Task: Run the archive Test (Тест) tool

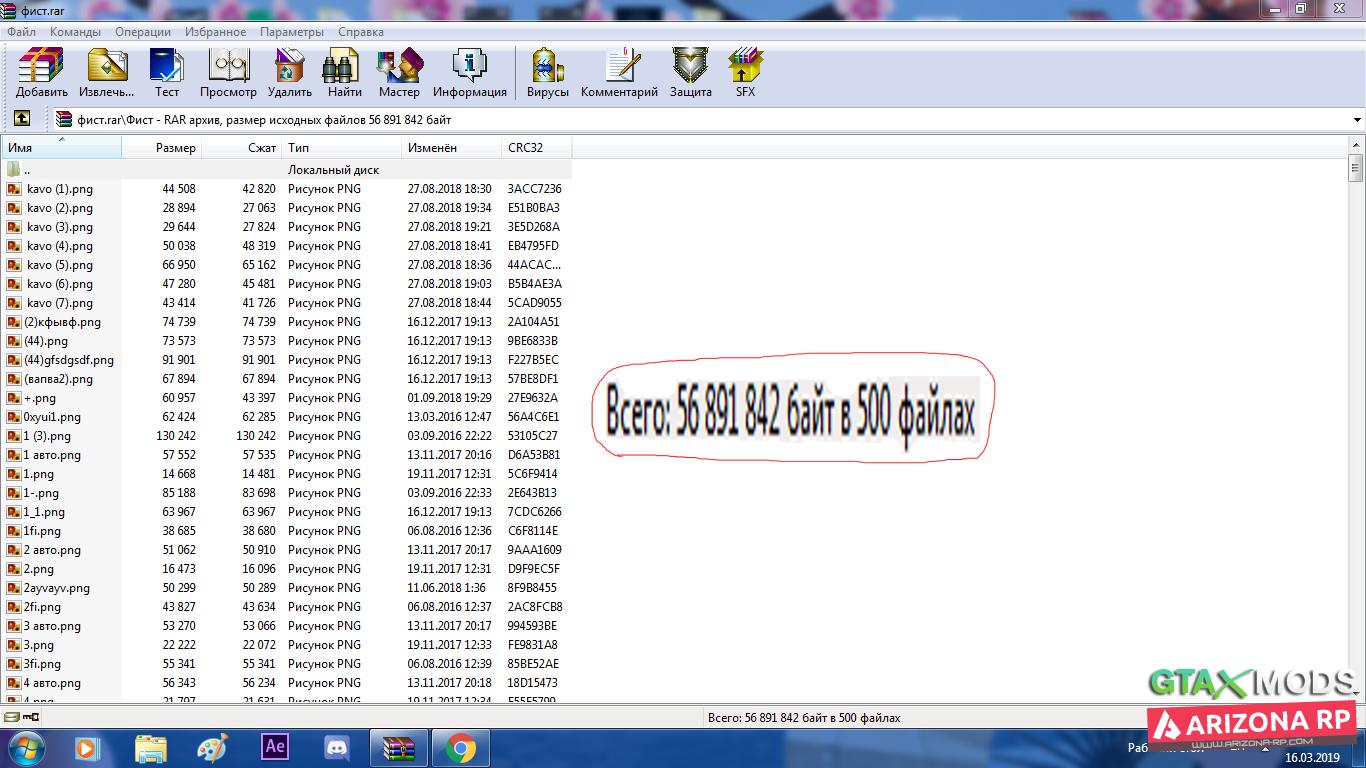Action: click(x=167, y=73)
